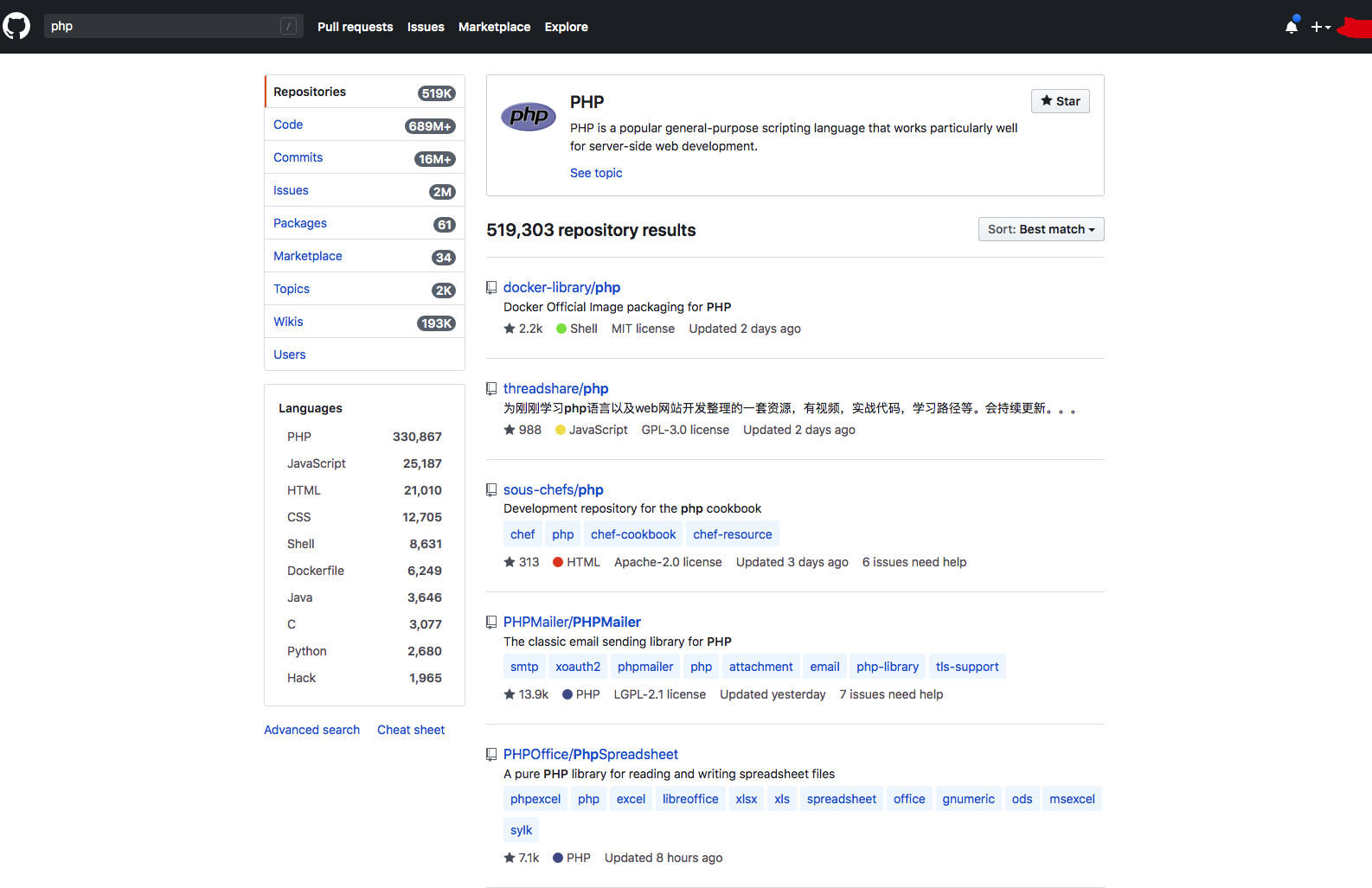Filter results by PHP language
Image resolution: width=1372 pixels, height=888 pixels.
coord(364,437)
